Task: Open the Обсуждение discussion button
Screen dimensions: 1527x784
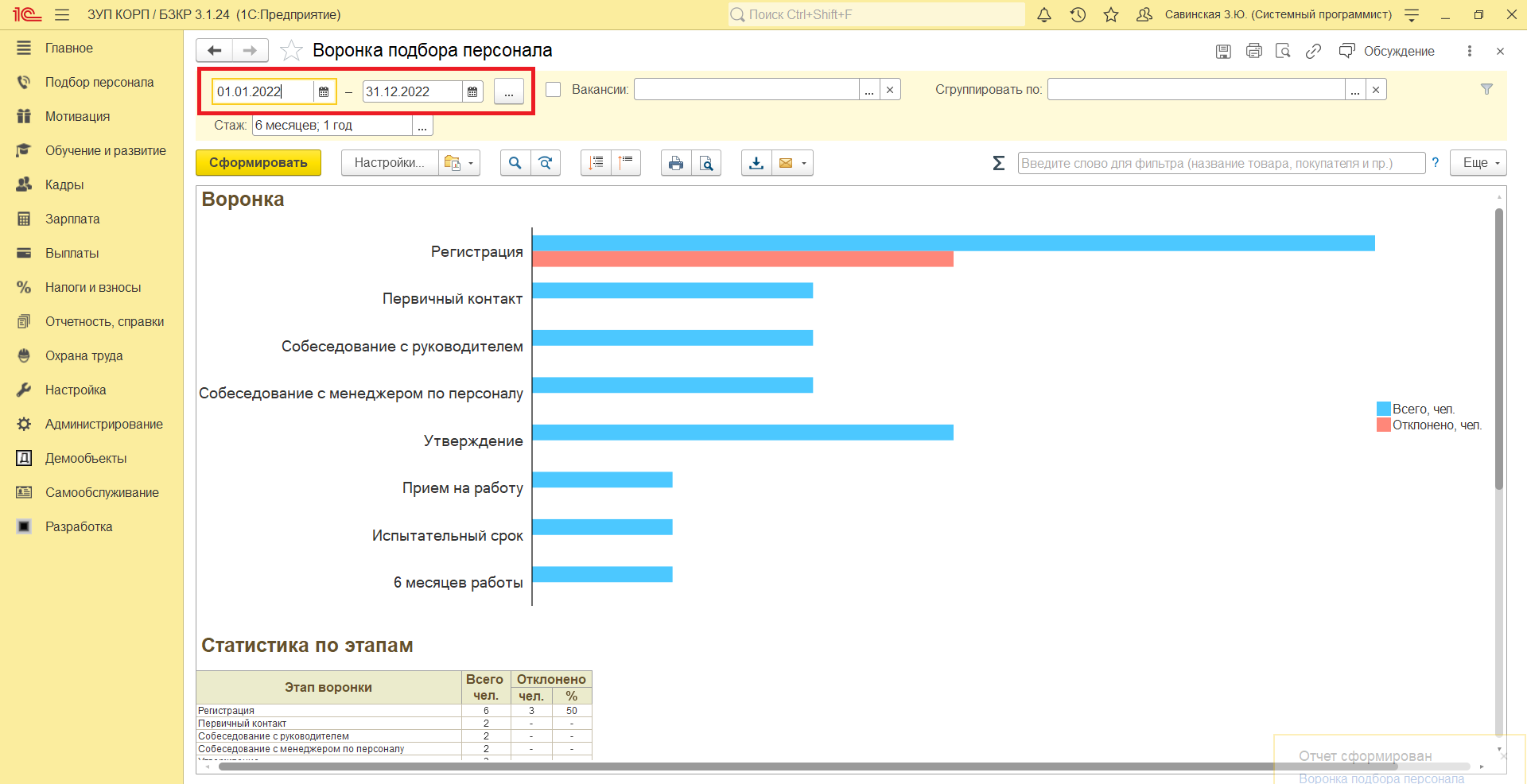Action: tap(1387, 52)
